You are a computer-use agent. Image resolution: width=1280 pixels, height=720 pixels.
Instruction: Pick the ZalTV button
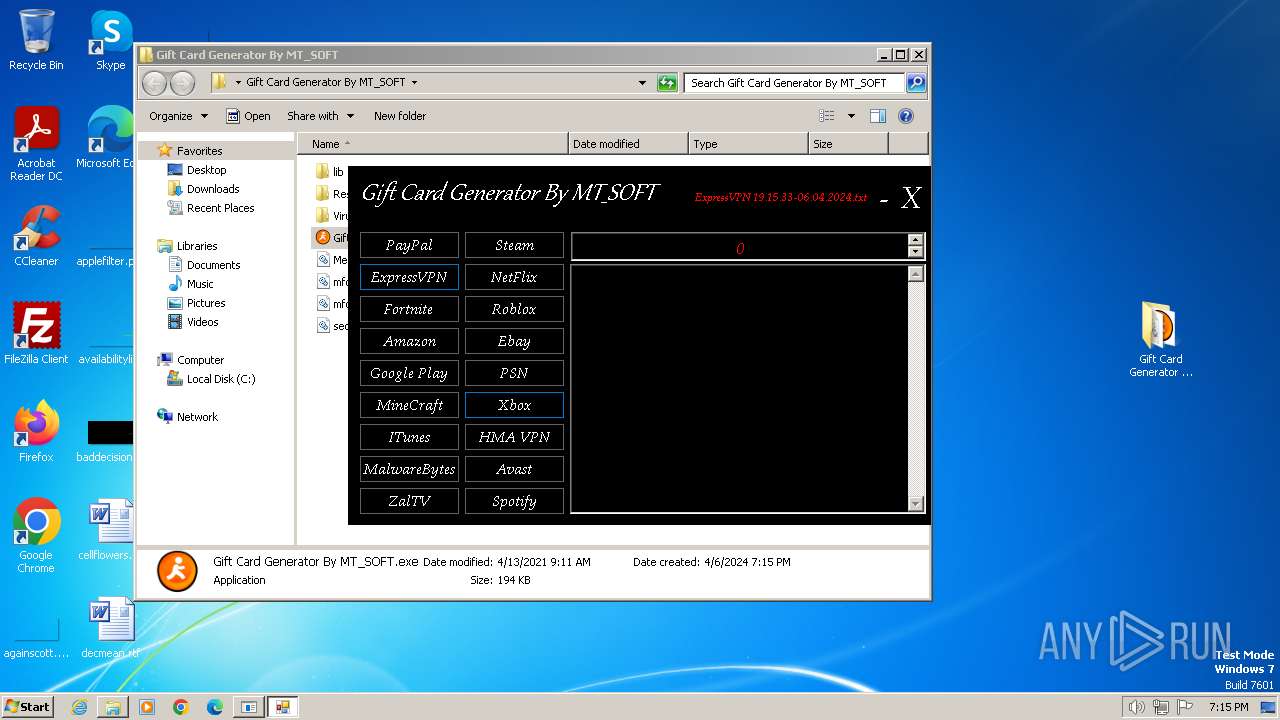tap(409, 501)
